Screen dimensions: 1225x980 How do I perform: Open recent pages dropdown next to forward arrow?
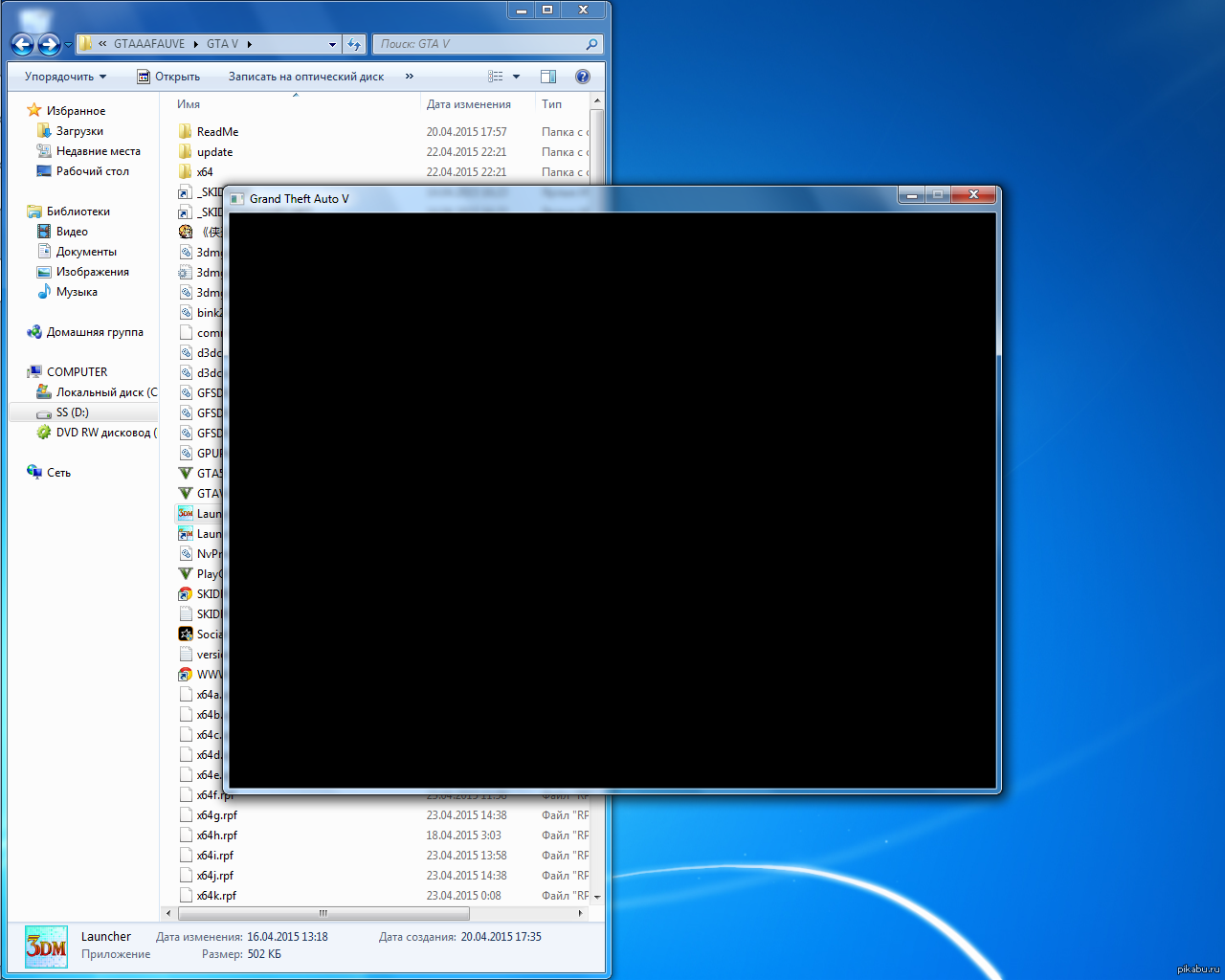pos(68,44)
